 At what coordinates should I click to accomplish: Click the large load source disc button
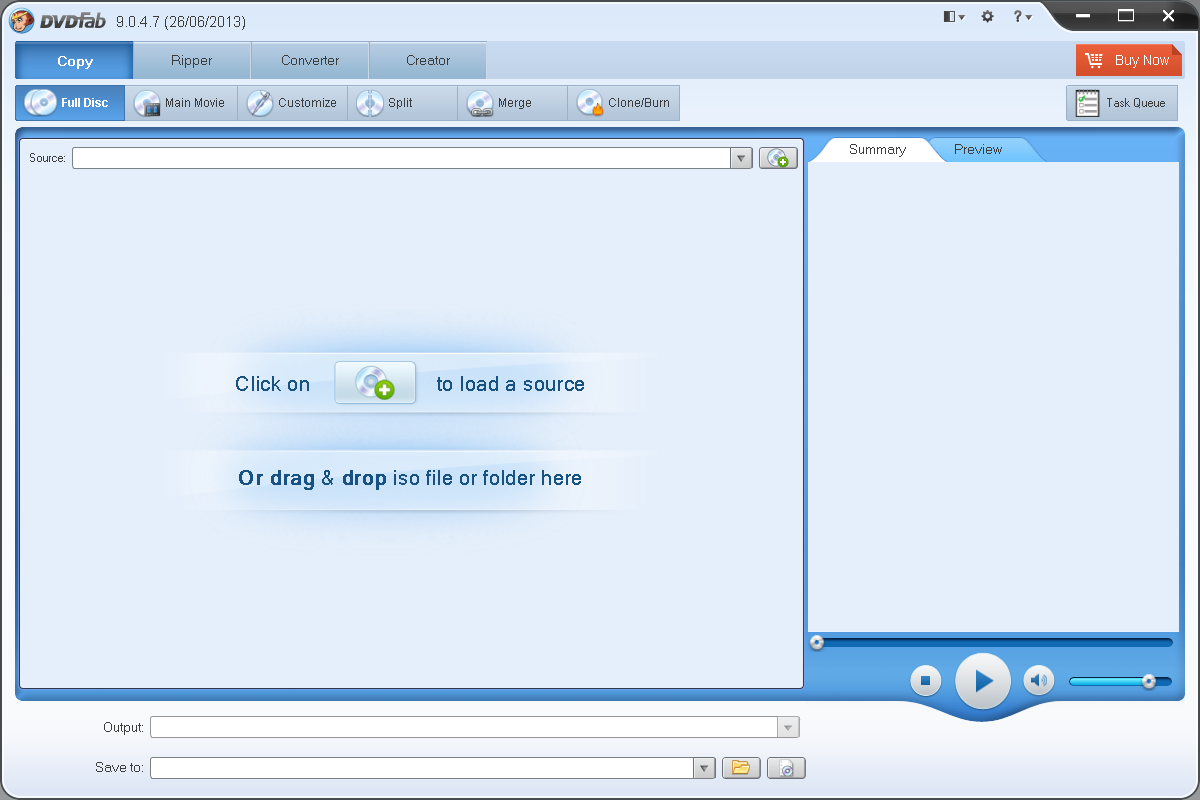pyautogui.click(x=375, y=383)
